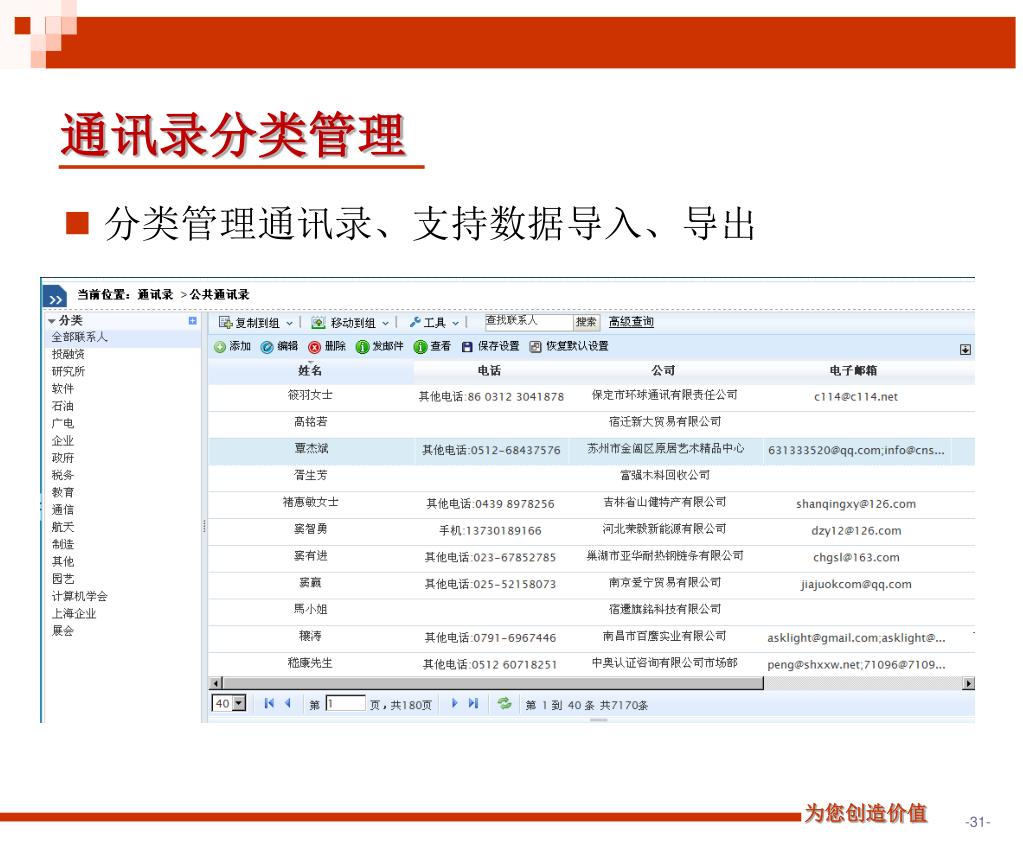The image size is (1023, 854).
Task: Select 全部联系人 category
Action: pos(80,337)
